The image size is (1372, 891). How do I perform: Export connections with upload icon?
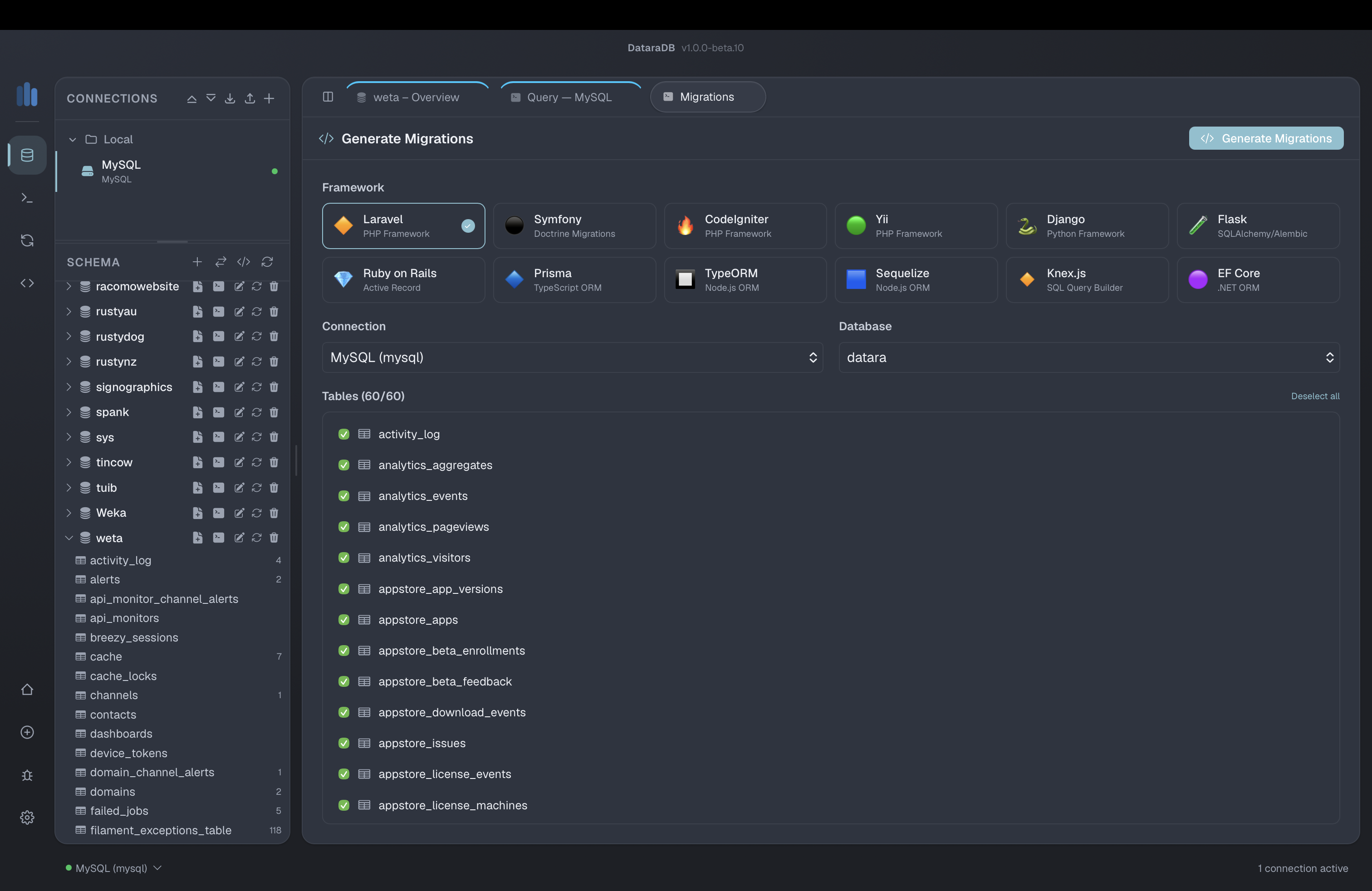(x=250, y=98)
